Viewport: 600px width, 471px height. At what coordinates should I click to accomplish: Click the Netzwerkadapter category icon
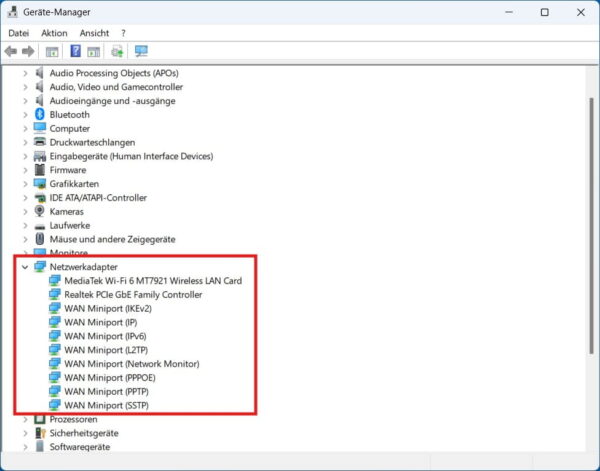[40, 267]
